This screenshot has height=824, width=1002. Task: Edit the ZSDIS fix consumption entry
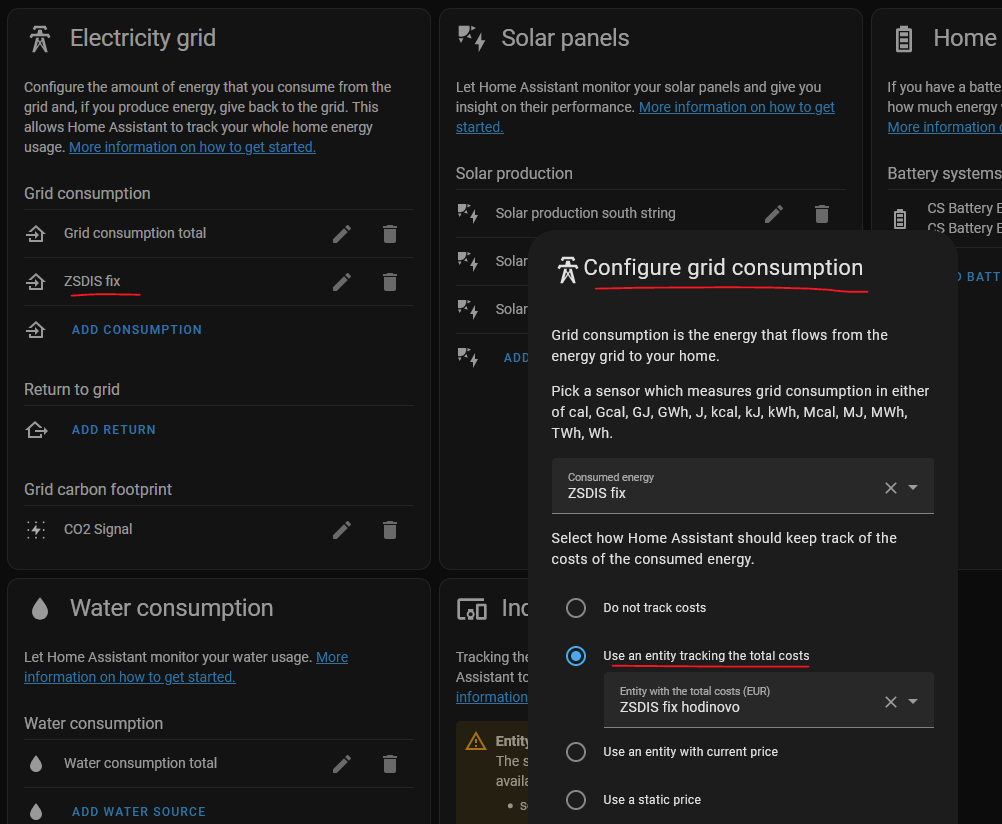click(x=342, y=282)
